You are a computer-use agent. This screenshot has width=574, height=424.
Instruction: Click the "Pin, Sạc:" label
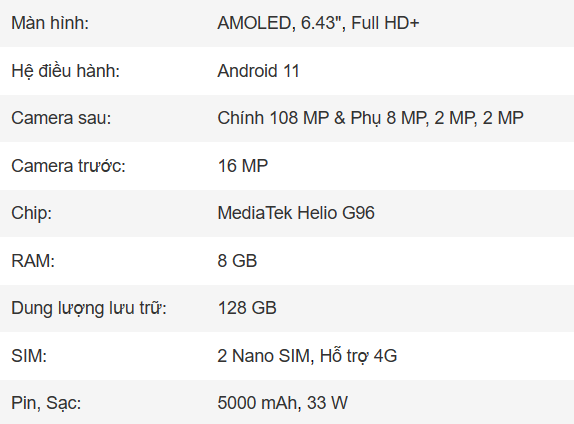coord(46,403)
